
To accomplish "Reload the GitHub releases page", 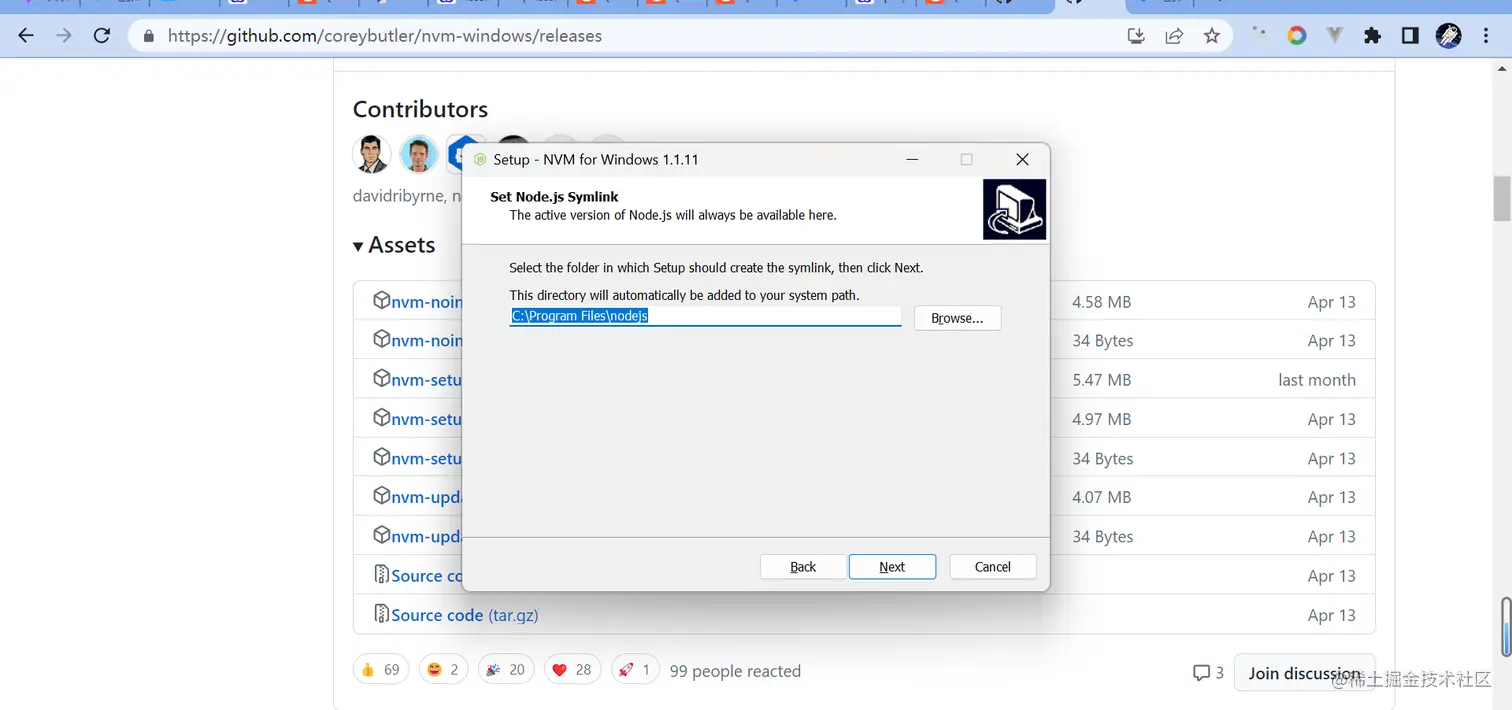I will click(101, 36).
